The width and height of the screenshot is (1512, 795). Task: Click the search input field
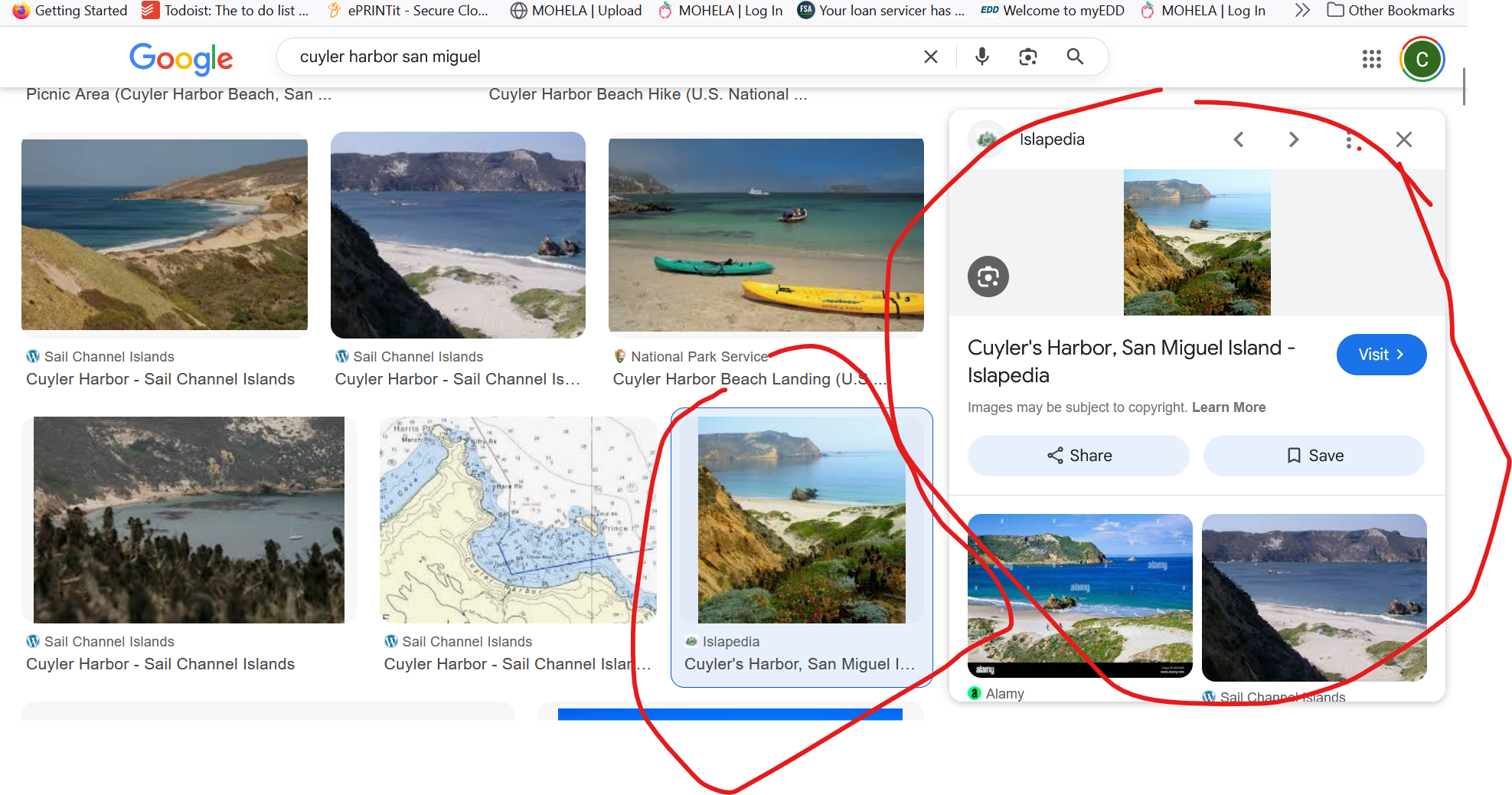(597, 57)
